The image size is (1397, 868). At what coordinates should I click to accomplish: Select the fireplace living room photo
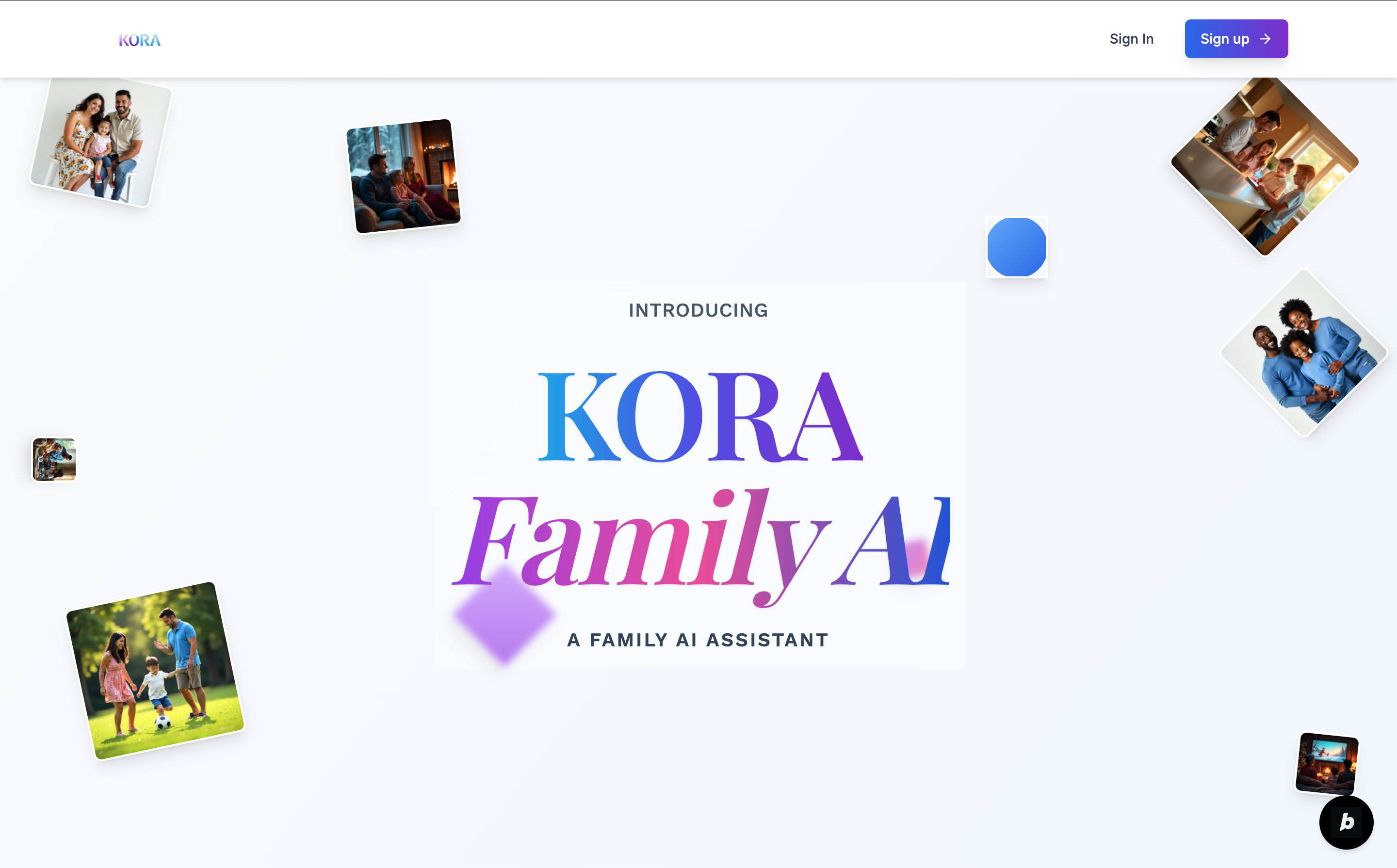[403, 176]
